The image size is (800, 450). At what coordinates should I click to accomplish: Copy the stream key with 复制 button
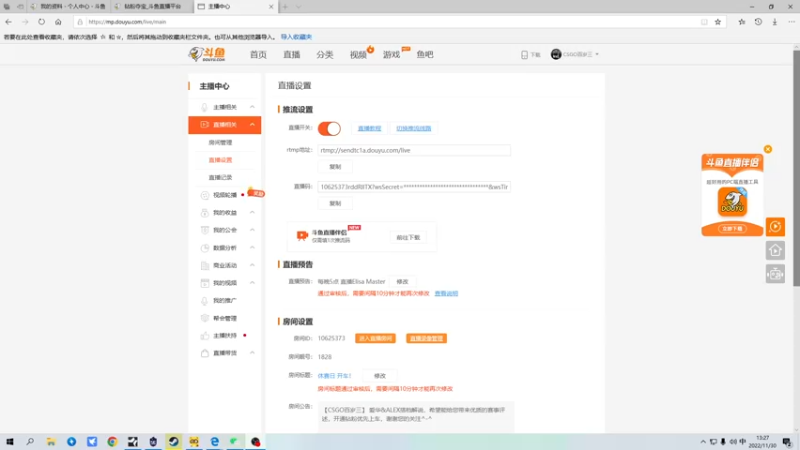335,204
